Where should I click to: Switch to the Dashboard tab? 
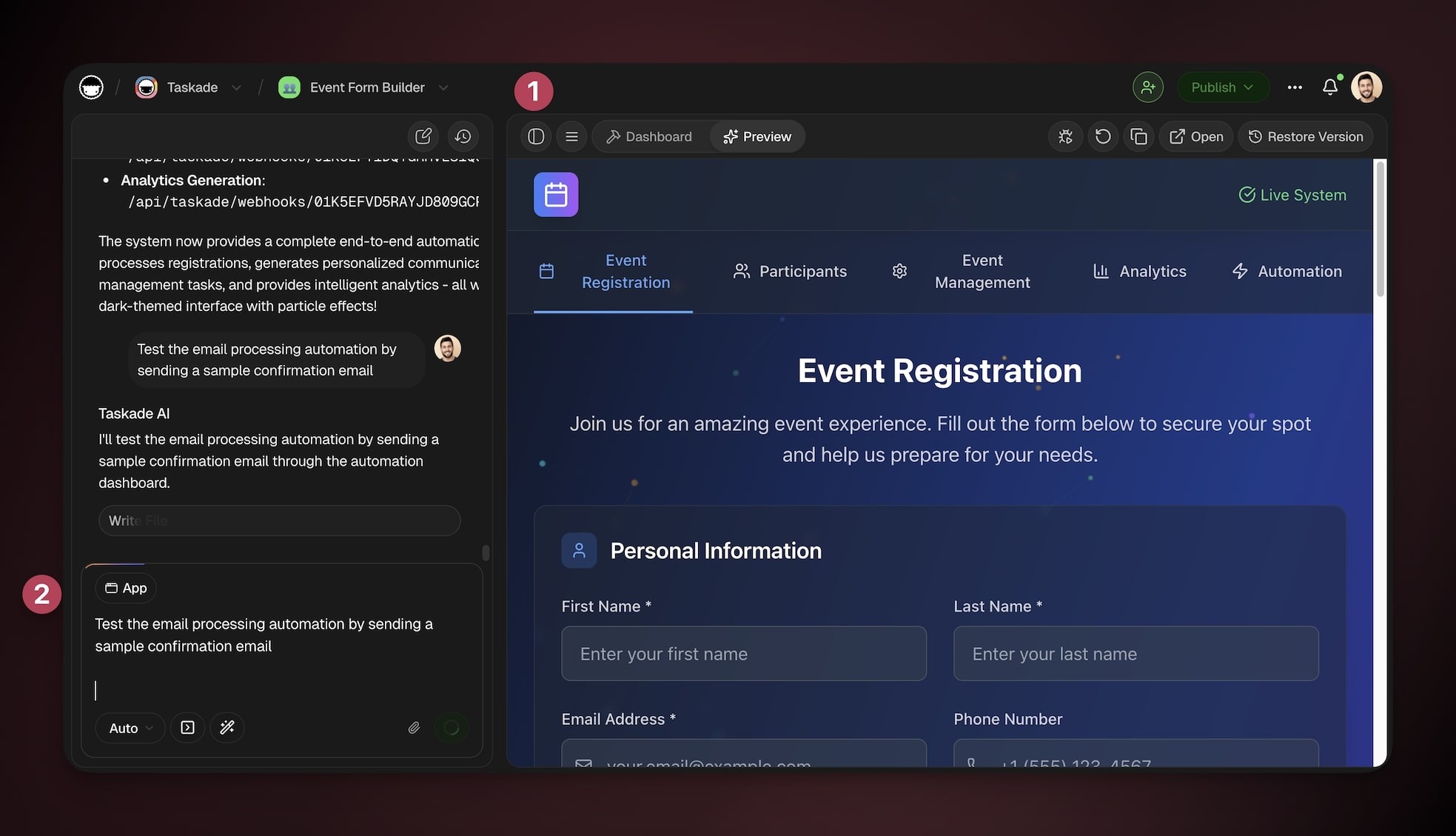(648, 136)
